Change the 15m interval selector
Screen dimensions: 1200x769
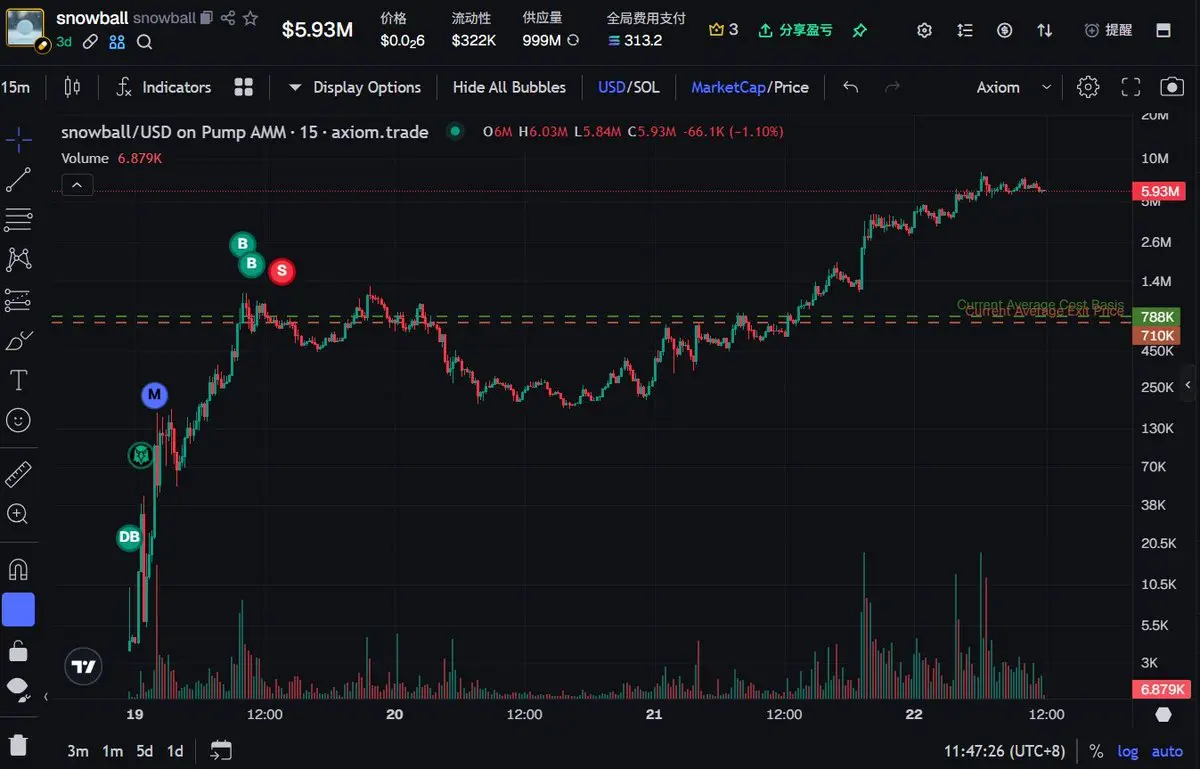click(16, 87)
